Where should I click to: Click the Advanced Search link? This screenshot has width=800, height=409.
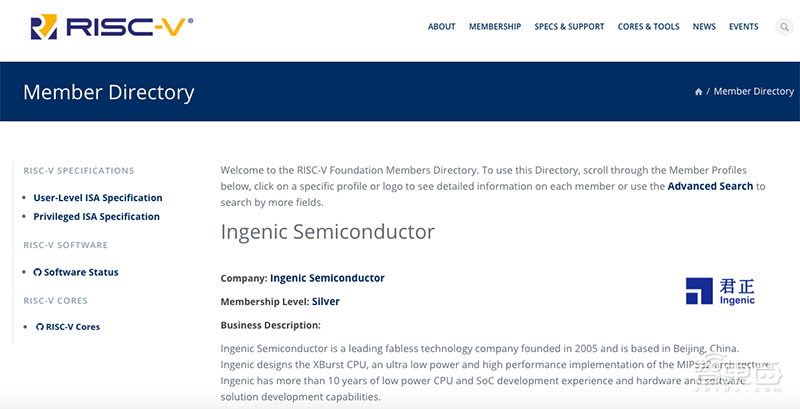tap(710, 186)
